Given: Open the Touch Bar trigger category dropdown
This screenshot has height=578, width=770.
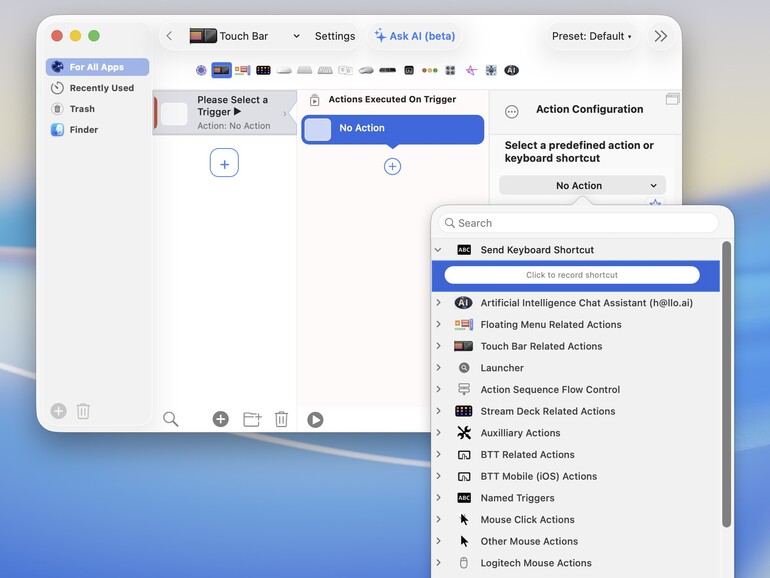Looking at the screenshot, I should click(x=244, y=36).
